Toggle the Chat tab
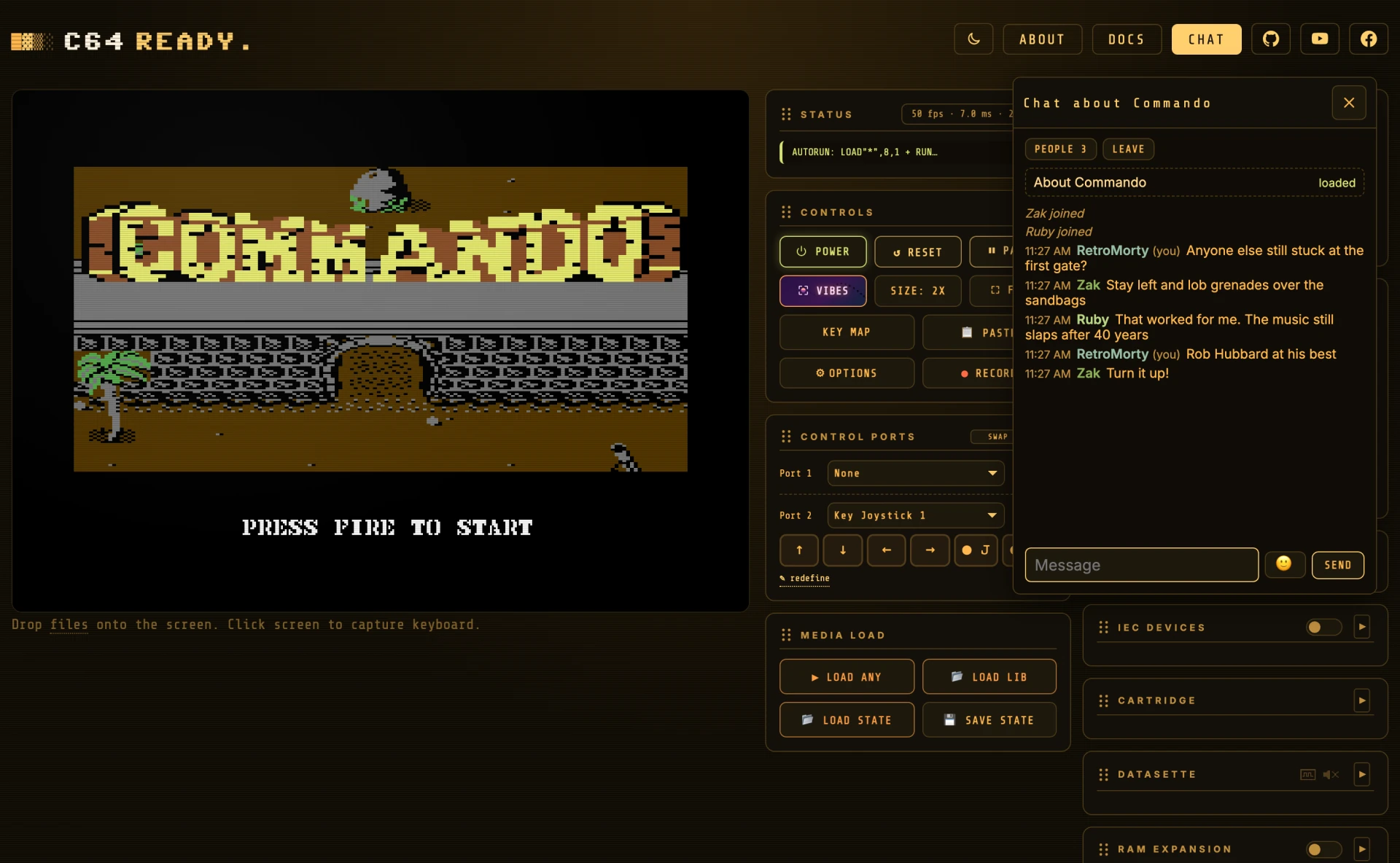The image size is (1400, 863). coord(1206,39)
